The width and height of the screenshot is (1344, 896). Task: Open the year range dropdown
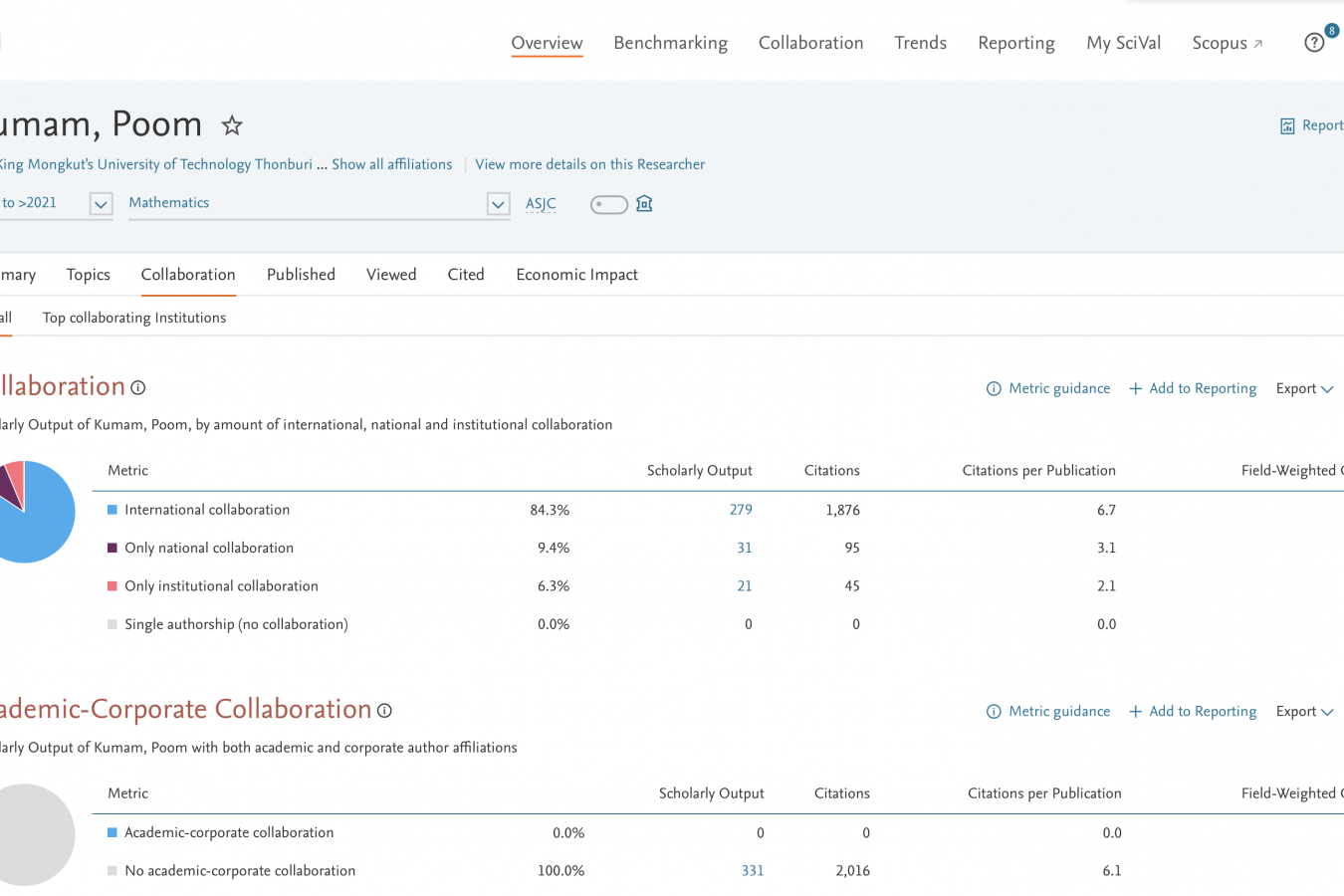pos(101,204)
